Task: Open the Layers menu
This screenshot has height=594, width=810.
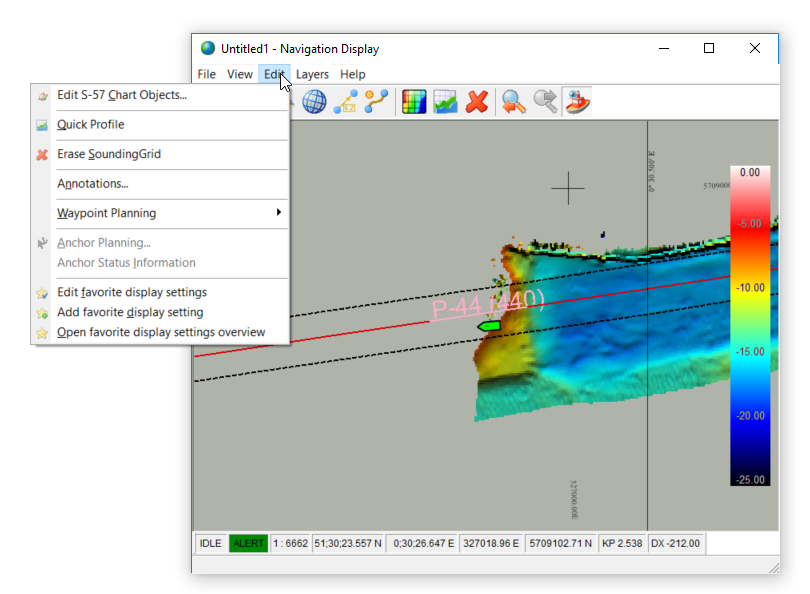Action: (x=312, y=74)
